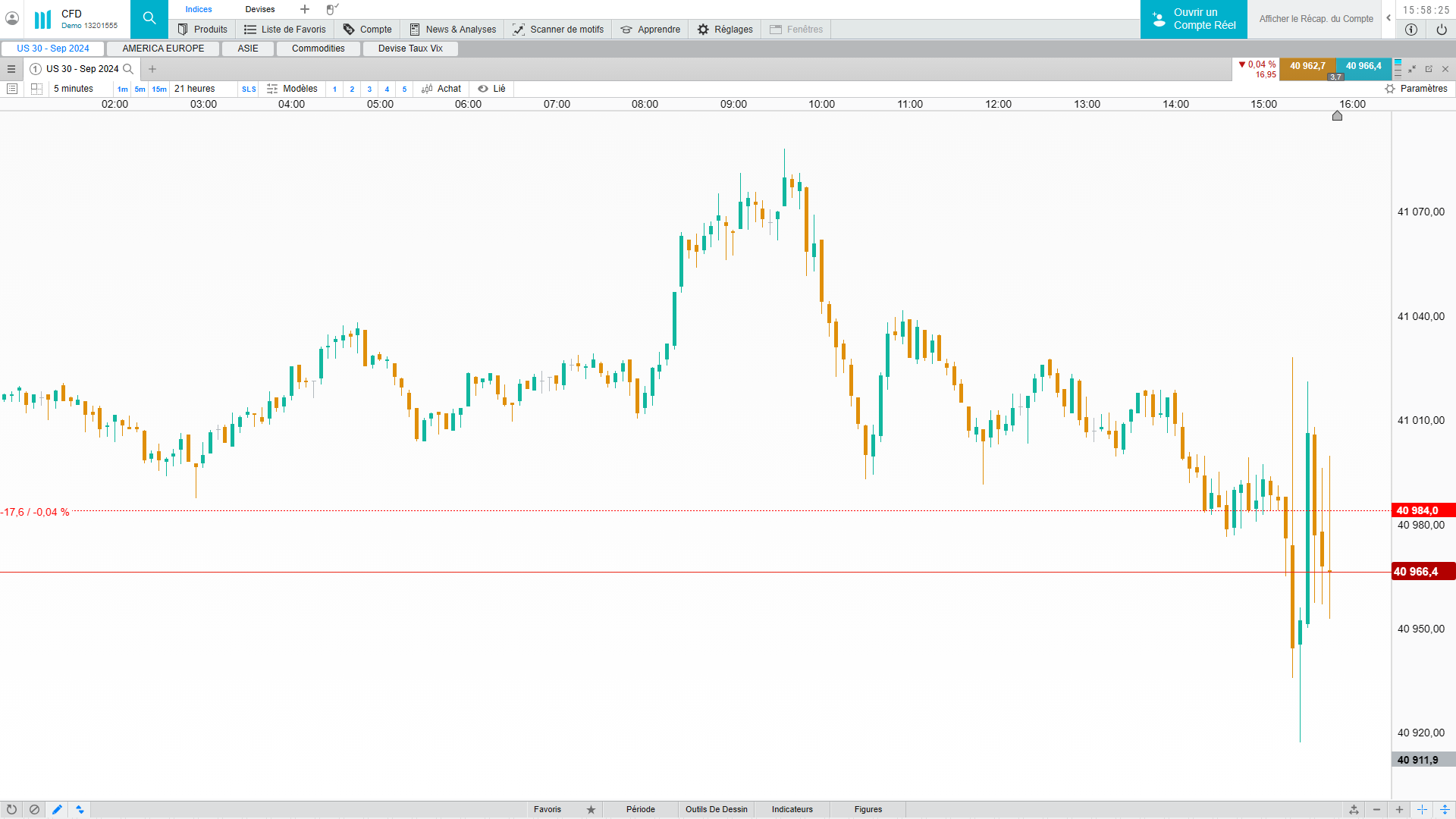Open the 21 heures range dropdown

pos(195,89)
